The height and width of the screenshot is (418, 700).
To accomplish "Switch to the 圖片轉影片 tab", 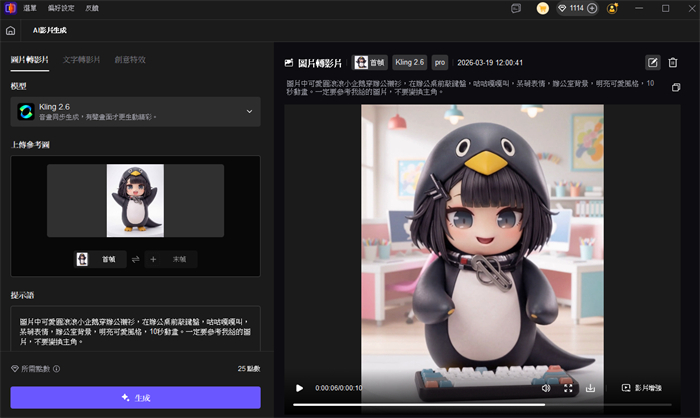I will [x=29, y=60].
